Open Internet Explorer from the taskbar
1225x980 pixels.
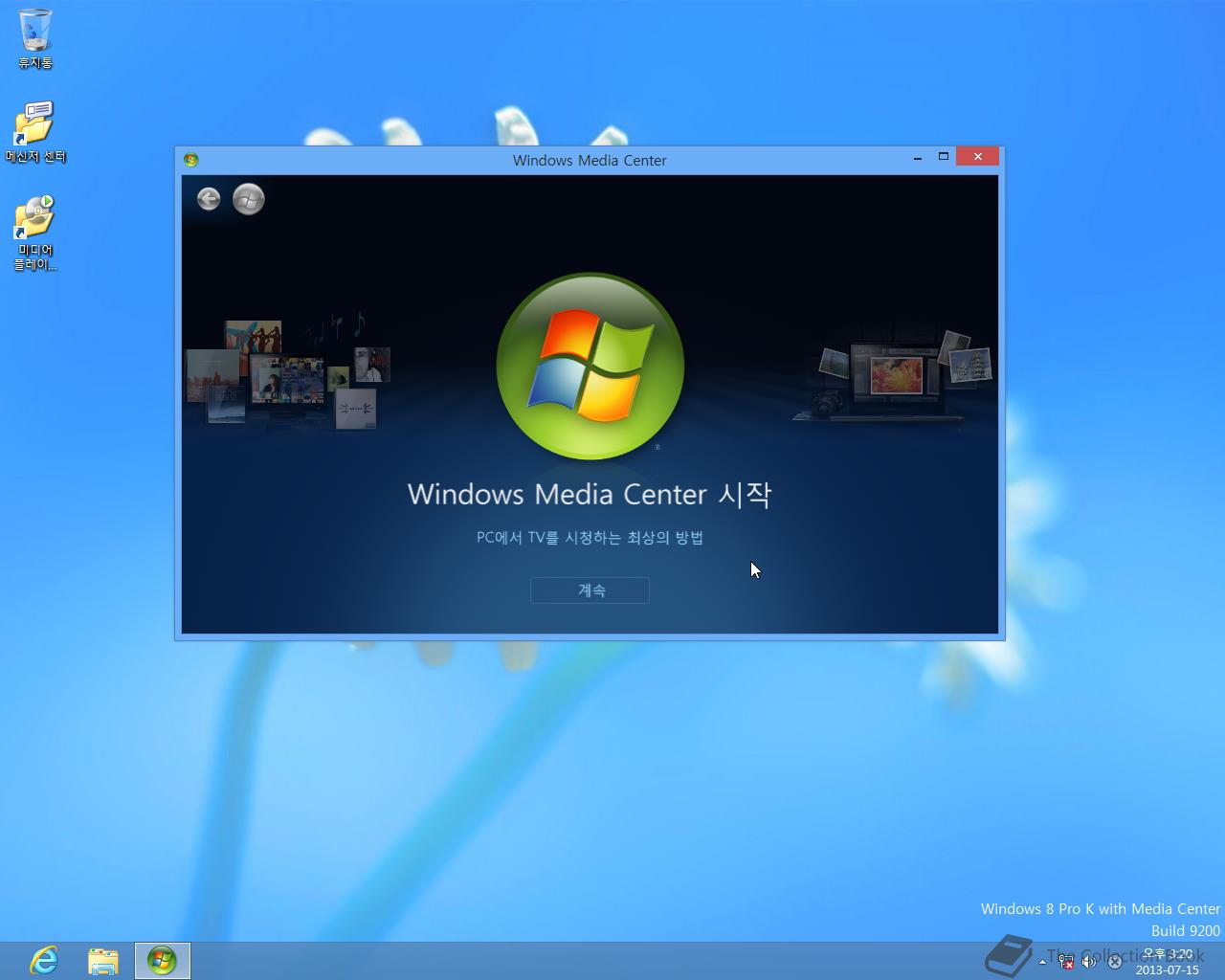pos(43,960)
